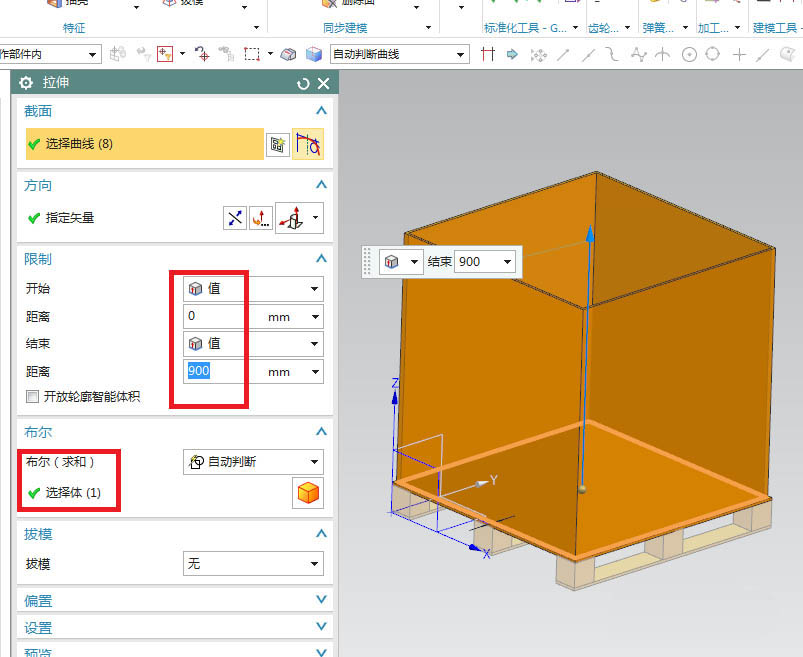Click the stop at intersection icon in toolbar
803x657 pixels.
tap(487, 54)
